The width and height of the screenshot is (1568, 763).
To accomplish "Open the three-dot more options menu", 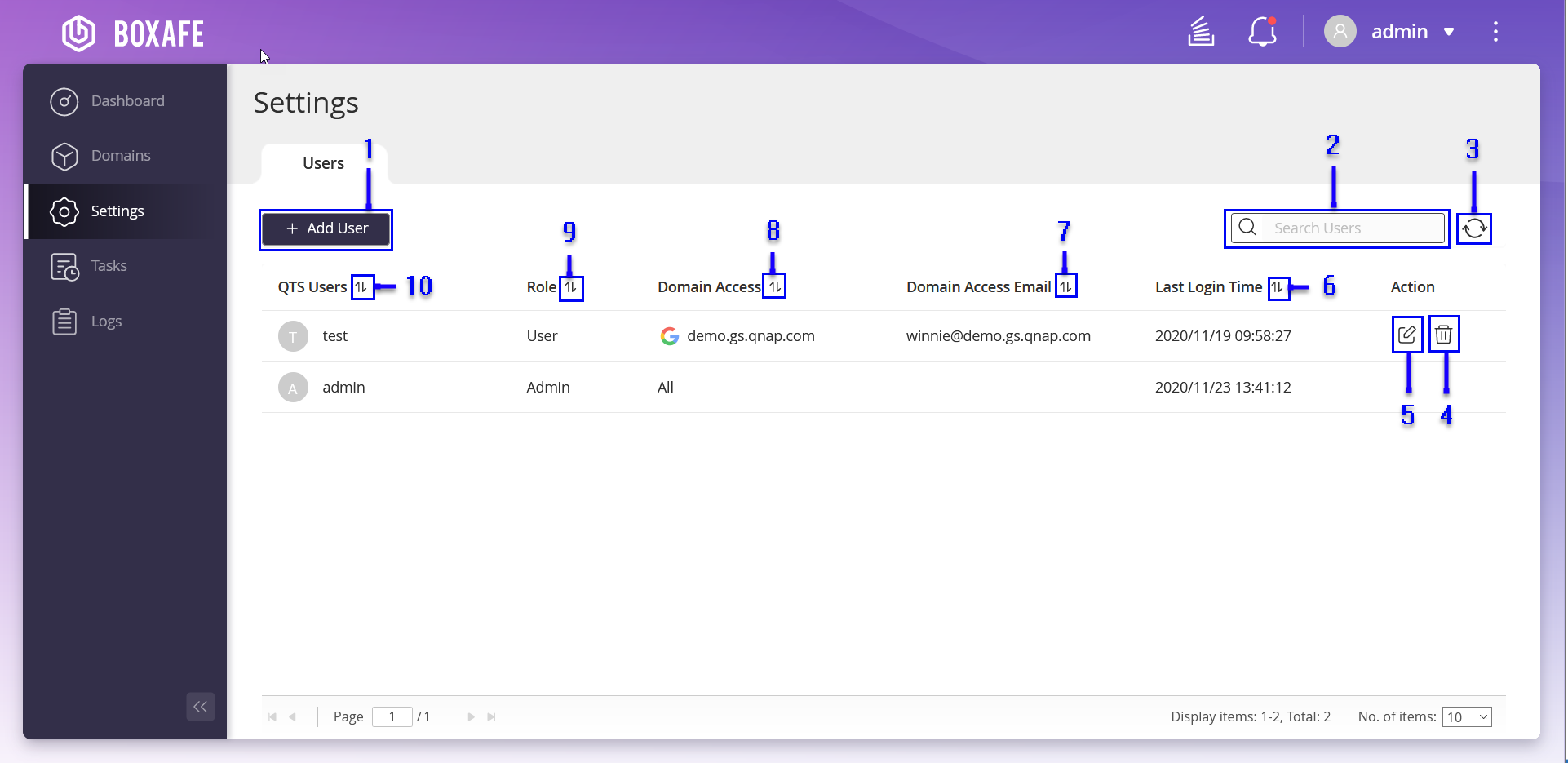I will tap(1495, 32).
